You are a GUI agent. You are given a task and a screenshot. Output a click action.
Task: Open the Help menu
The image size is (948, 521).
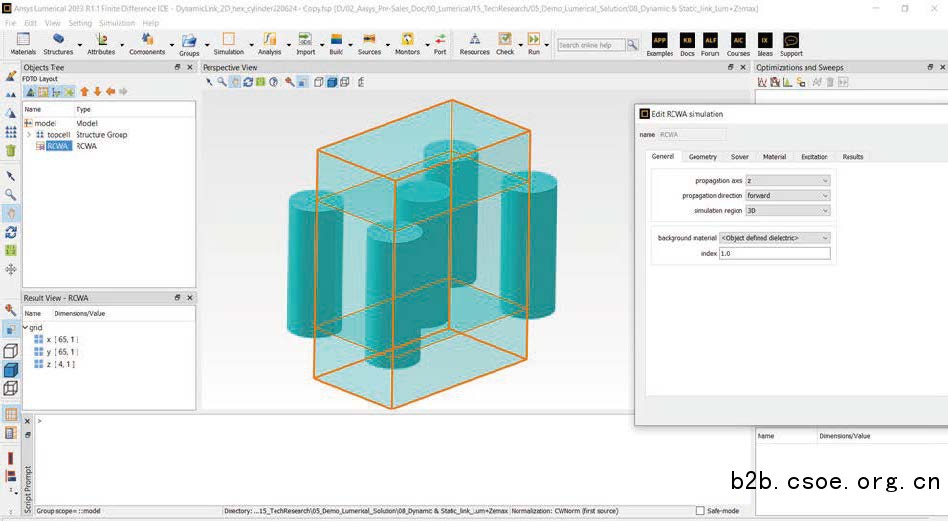(150, 23)
